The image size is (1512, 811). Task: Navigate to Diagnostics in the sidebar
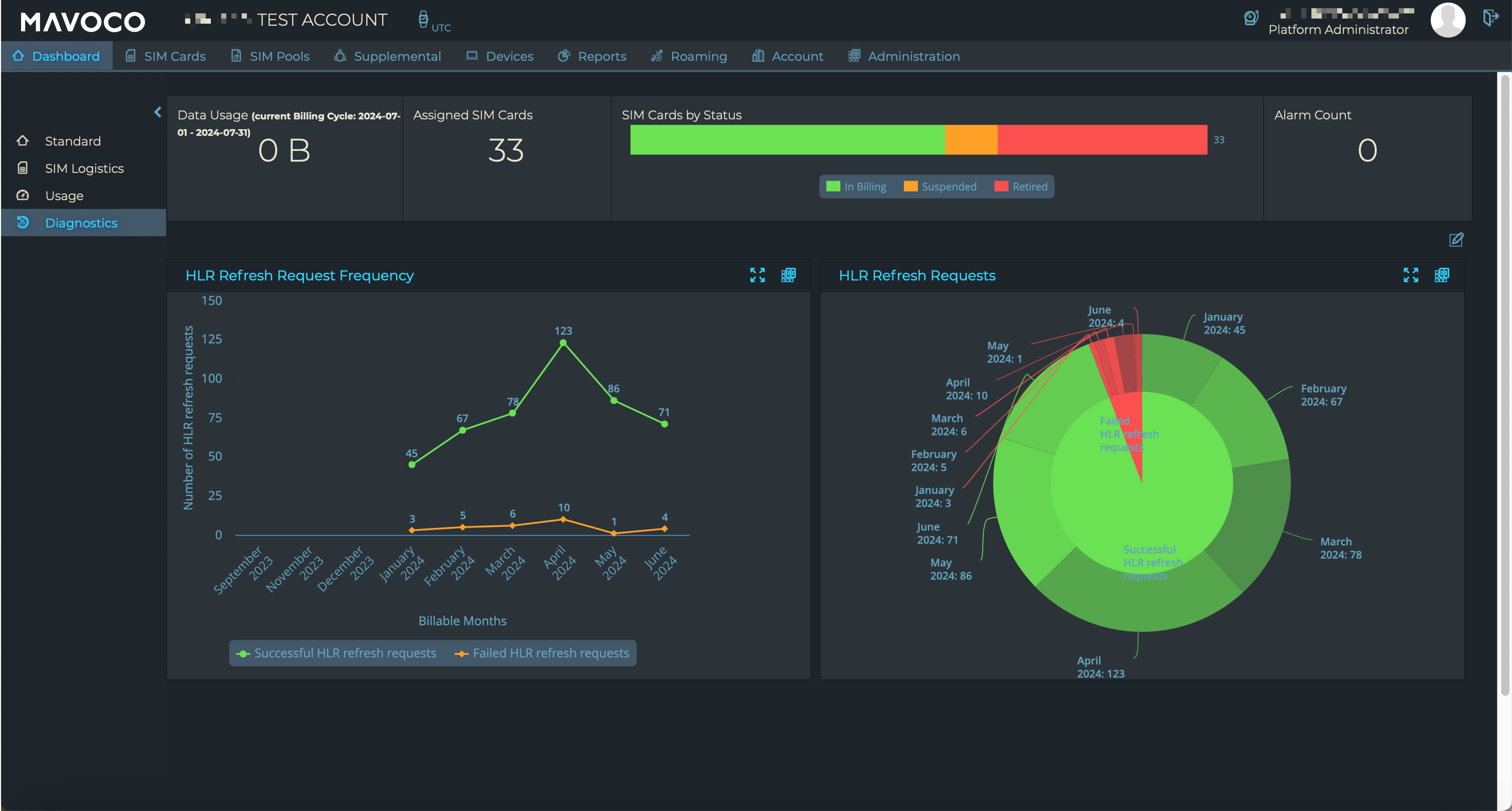click(81, 223)
